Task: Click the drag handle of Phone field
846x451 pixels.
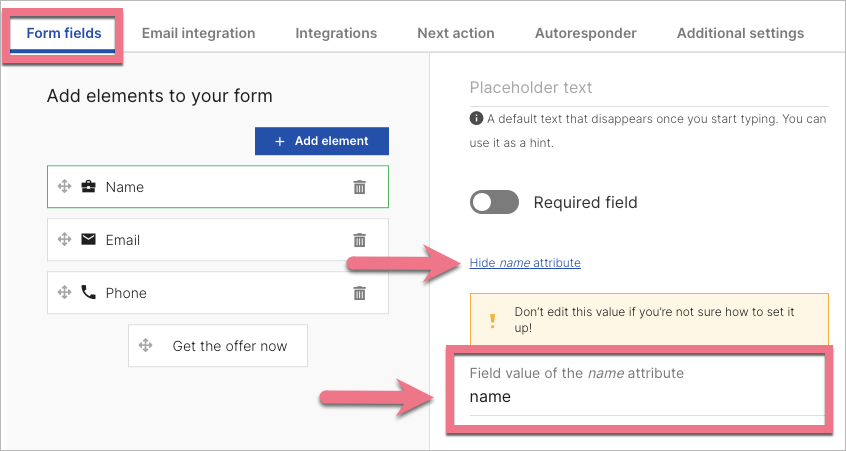Action: click(x=65, y=293)
